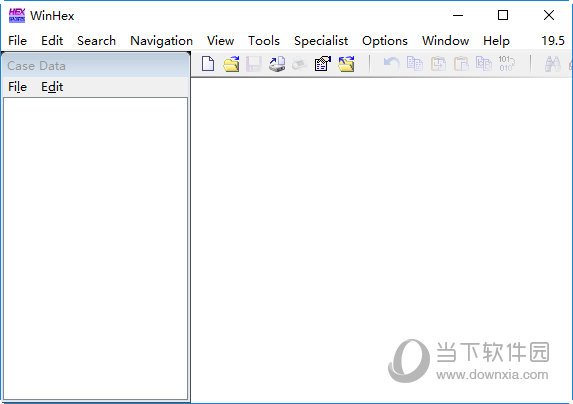Viewport: 573px width, 404px height.
Task: Open a file with the yellow folder icon
Action: 231,64
